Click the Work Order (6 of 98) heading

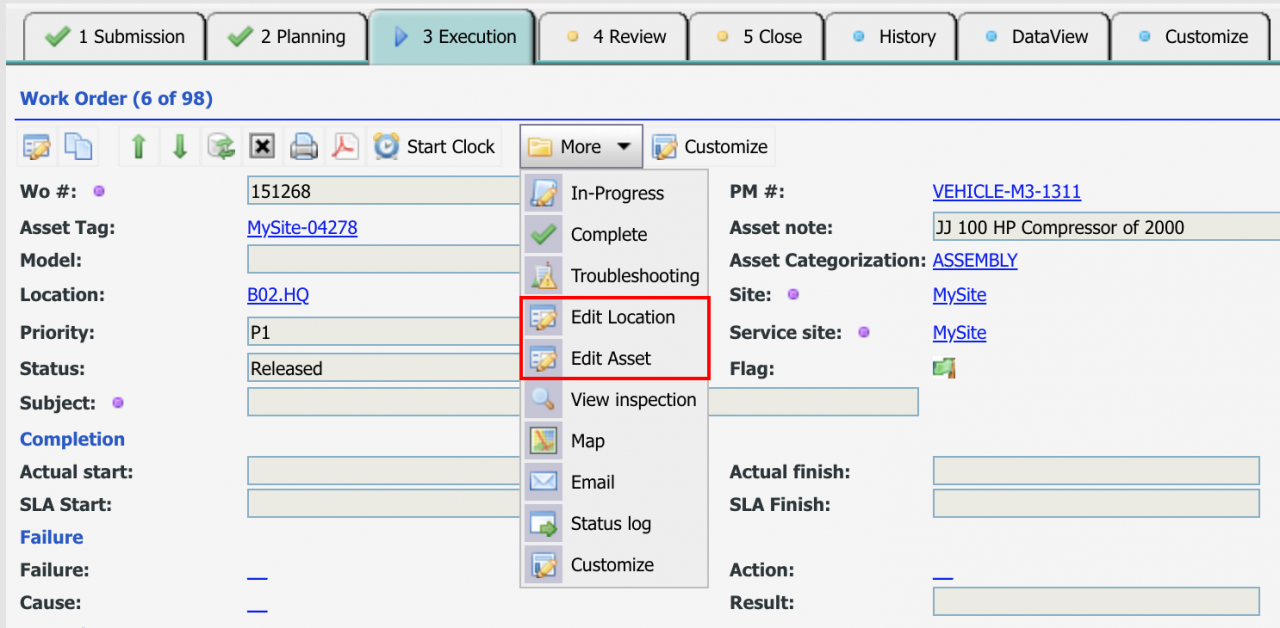click(x=116, y=98)
